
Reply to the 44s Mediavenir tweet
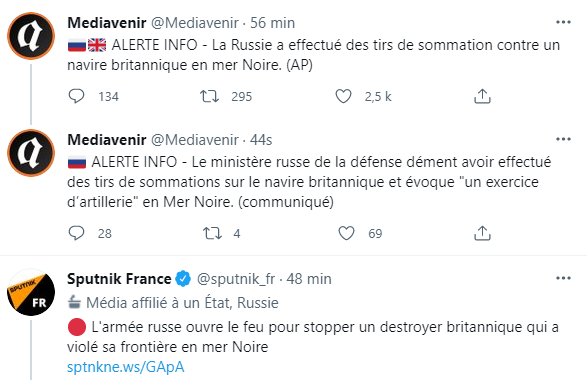(x=76, y=233)
